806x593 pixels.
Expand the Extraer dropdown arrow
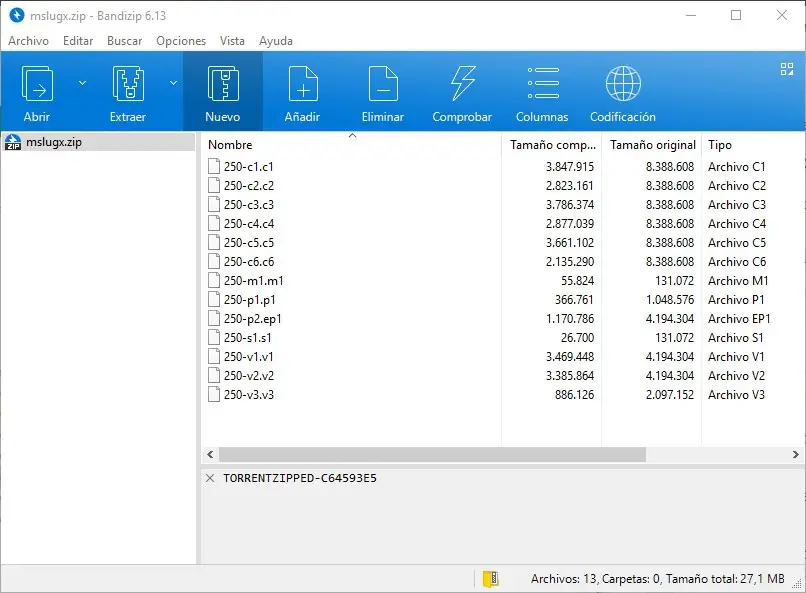(174, 83)
